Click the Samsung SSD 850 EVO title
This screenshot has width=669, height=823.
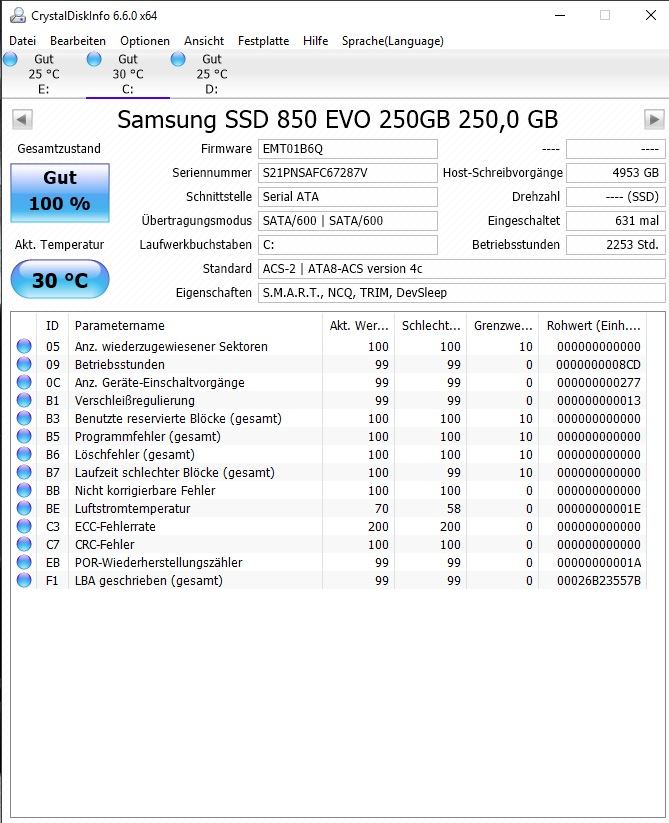(x=337, y=120)
